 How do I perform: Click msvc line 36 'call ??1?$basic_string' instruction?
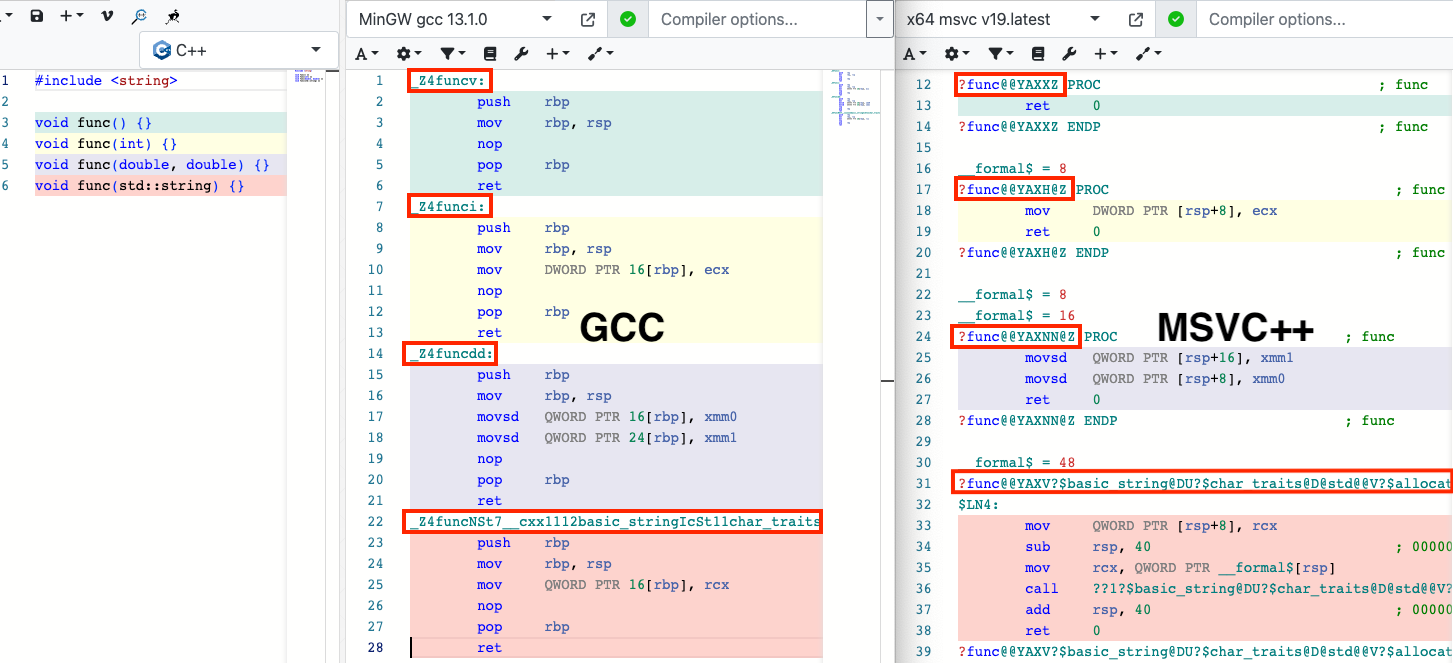click(1238, 589)
